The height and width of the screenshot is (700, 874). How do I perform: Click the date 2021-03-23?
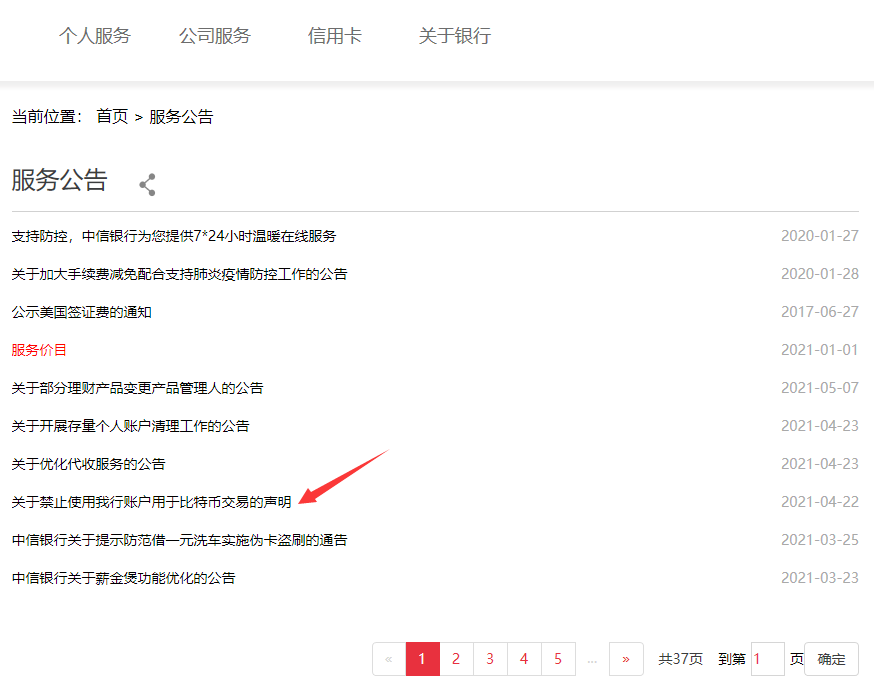point(820,578)
